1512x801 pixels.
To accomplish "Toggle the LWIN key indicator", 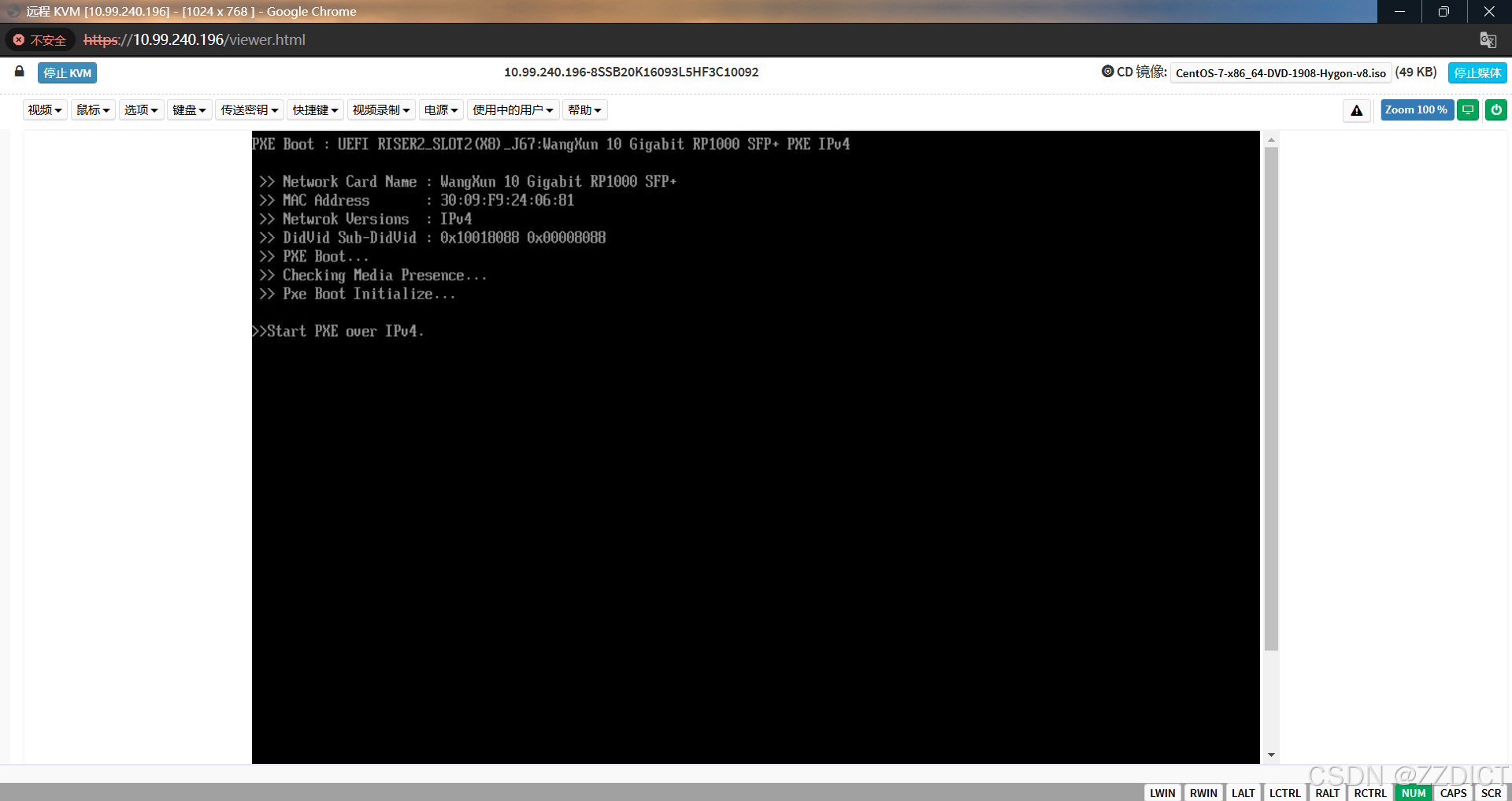I will tap(1162, 792).
